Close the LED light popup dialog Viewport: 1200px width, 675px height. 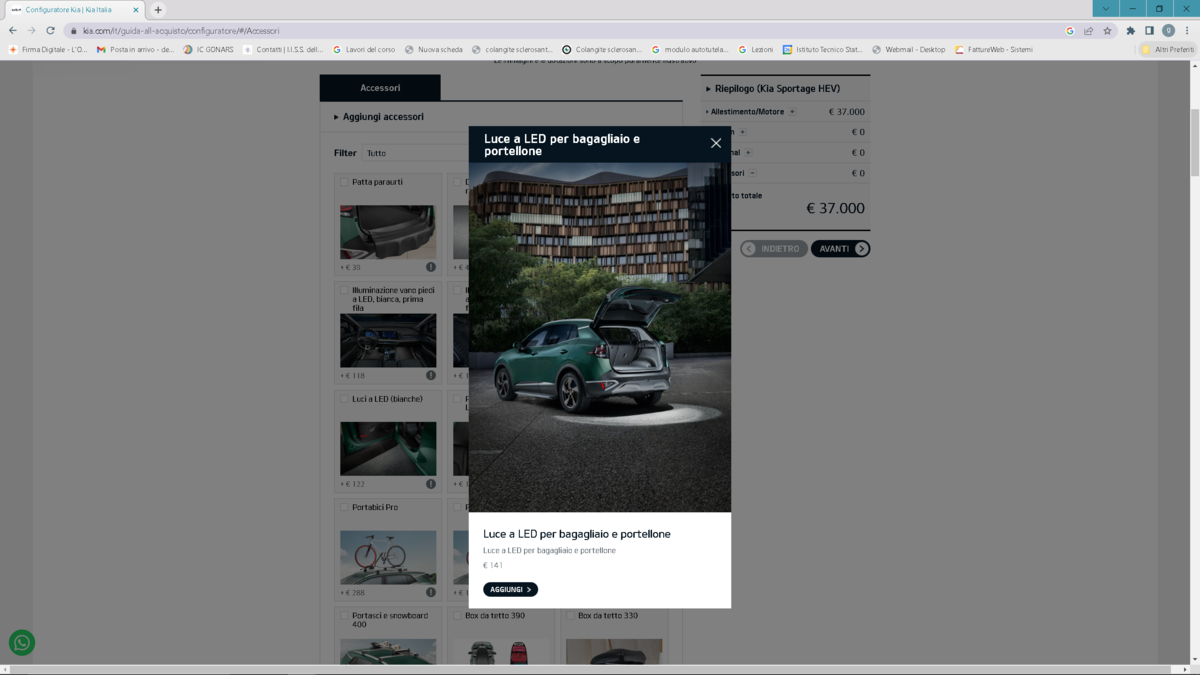tap(716, 143)
